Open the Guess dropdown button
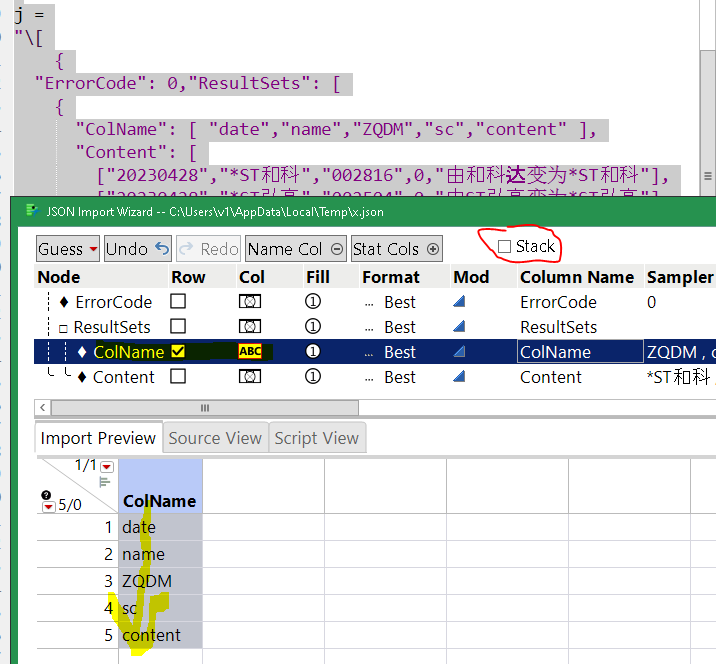The width and height of the screenshot is (716, 664). (68, 249)
